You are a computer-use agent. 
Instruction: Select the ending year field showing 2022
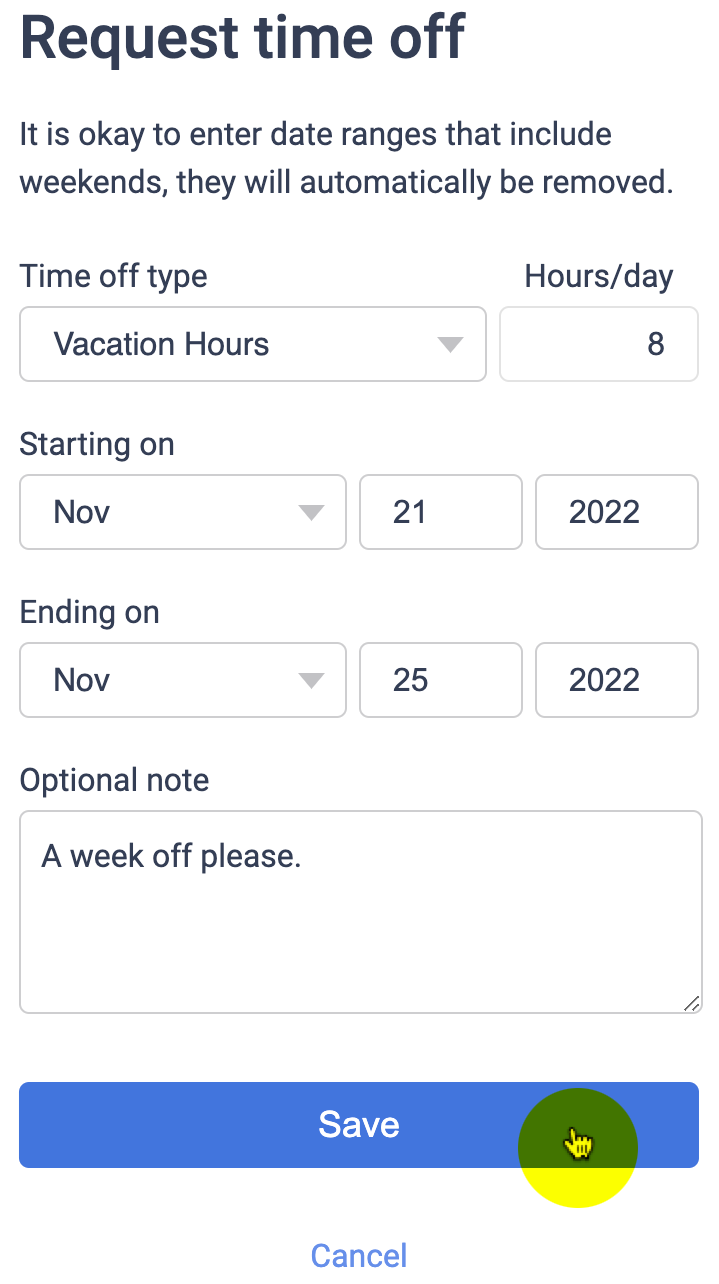[x=616, y=680]
